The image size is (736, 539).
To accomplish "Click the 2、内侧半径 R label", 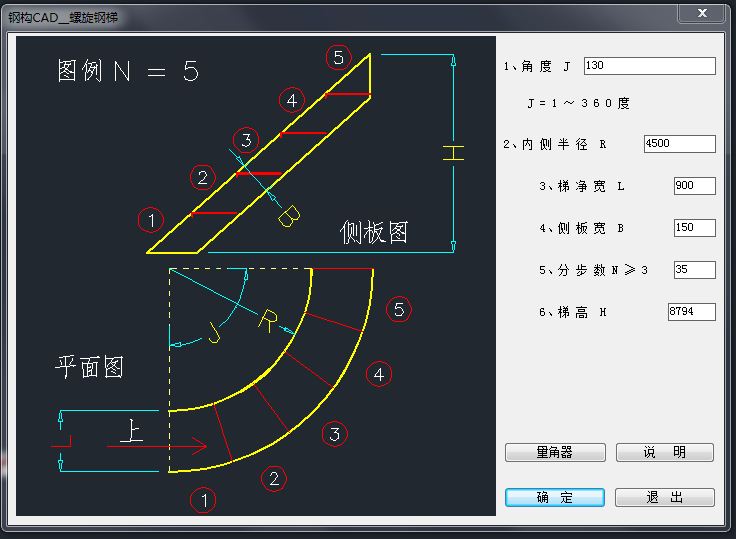I will [x=555, y=144].
